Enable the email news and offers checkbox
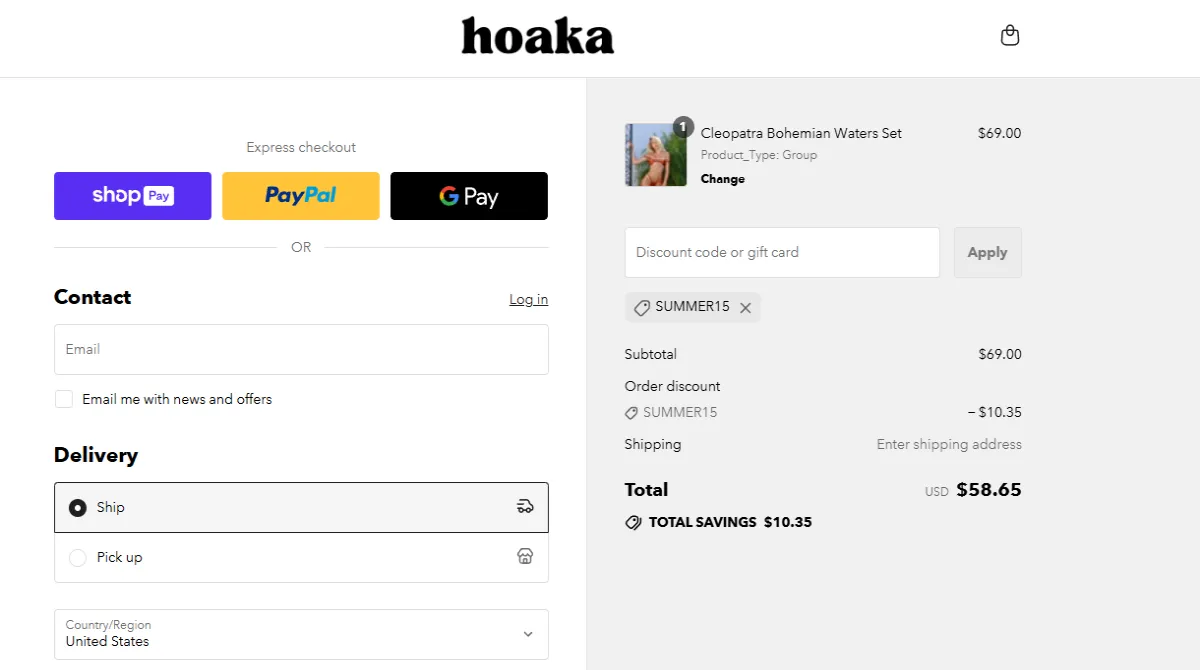 point(64,398)
